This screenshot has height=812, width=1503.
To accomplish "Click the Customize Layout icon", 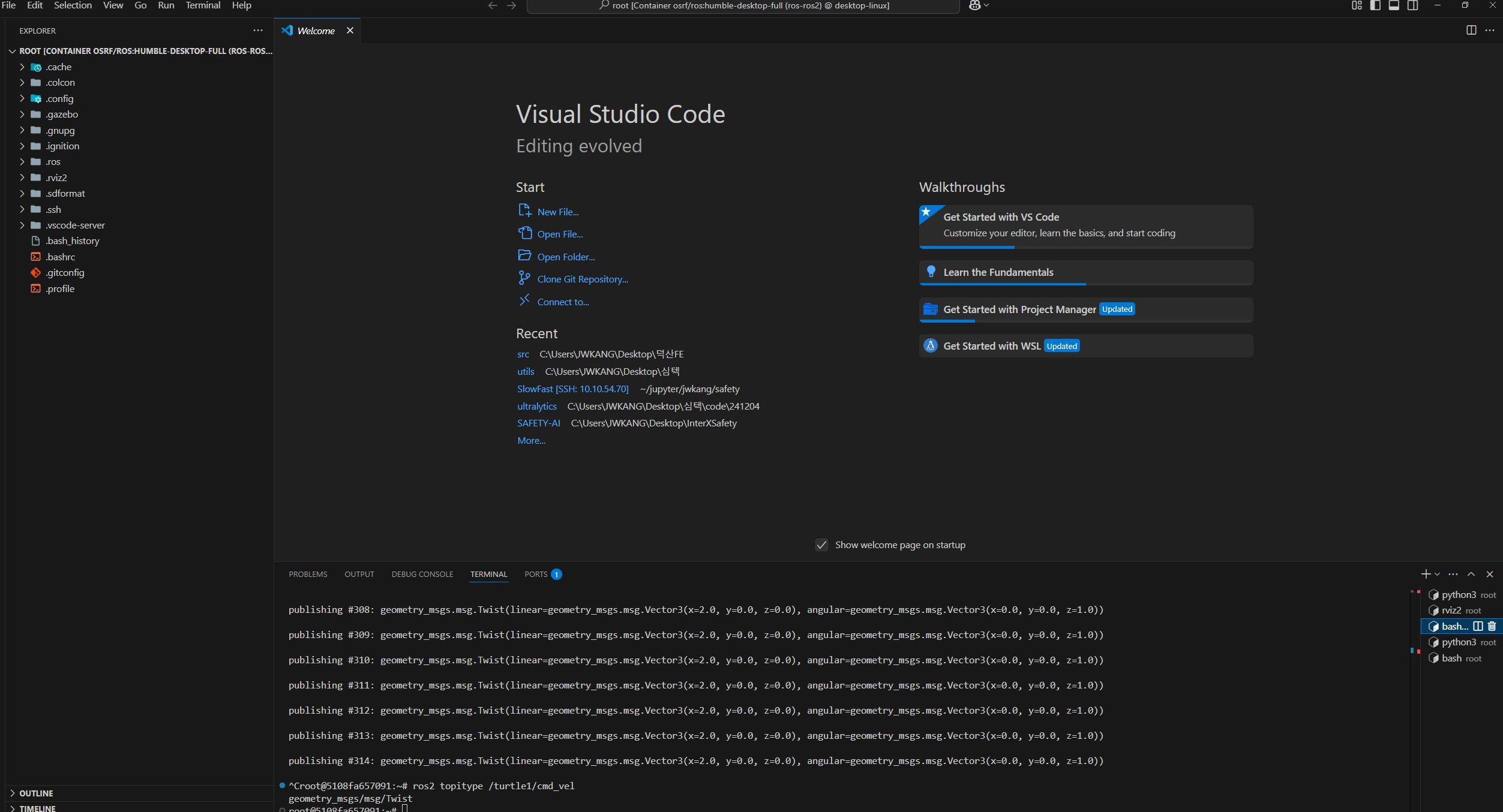I will [x=1357, y=5].
